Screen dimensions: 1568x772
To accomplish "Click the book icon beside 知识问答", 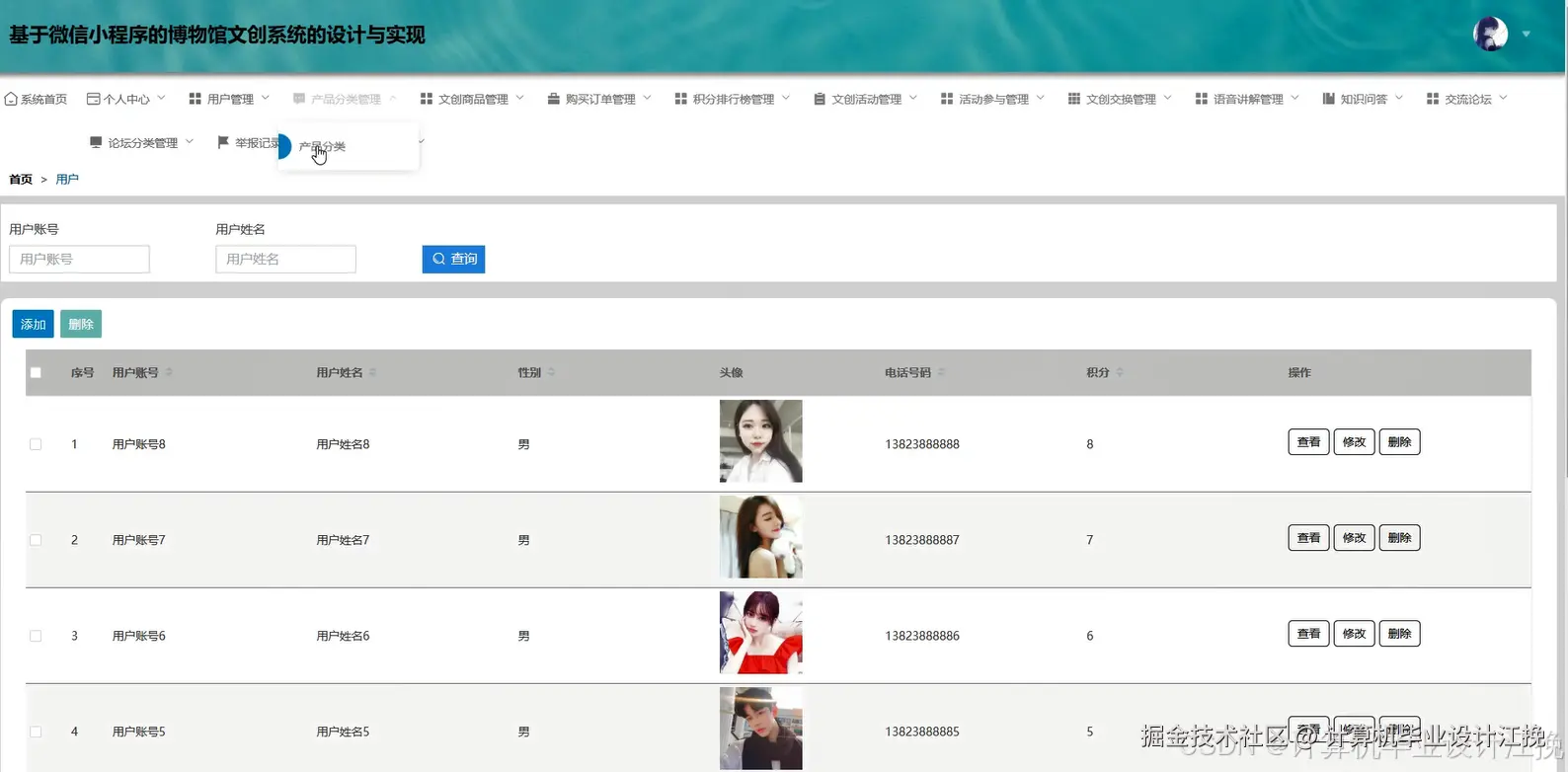I will point(1329,99).
